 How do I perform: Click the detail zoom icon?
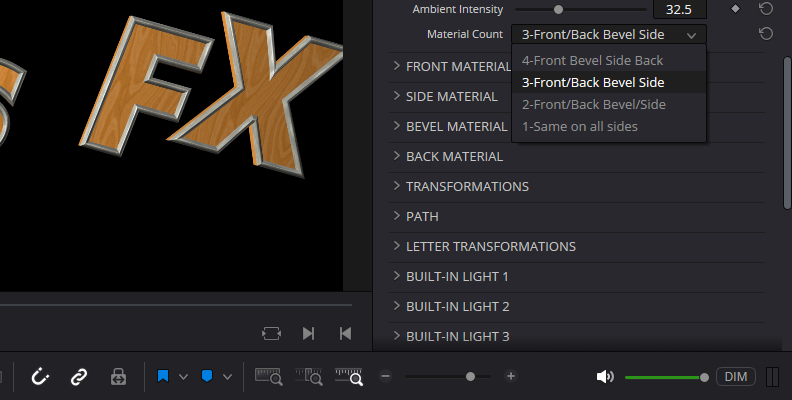tap(310, 377)
